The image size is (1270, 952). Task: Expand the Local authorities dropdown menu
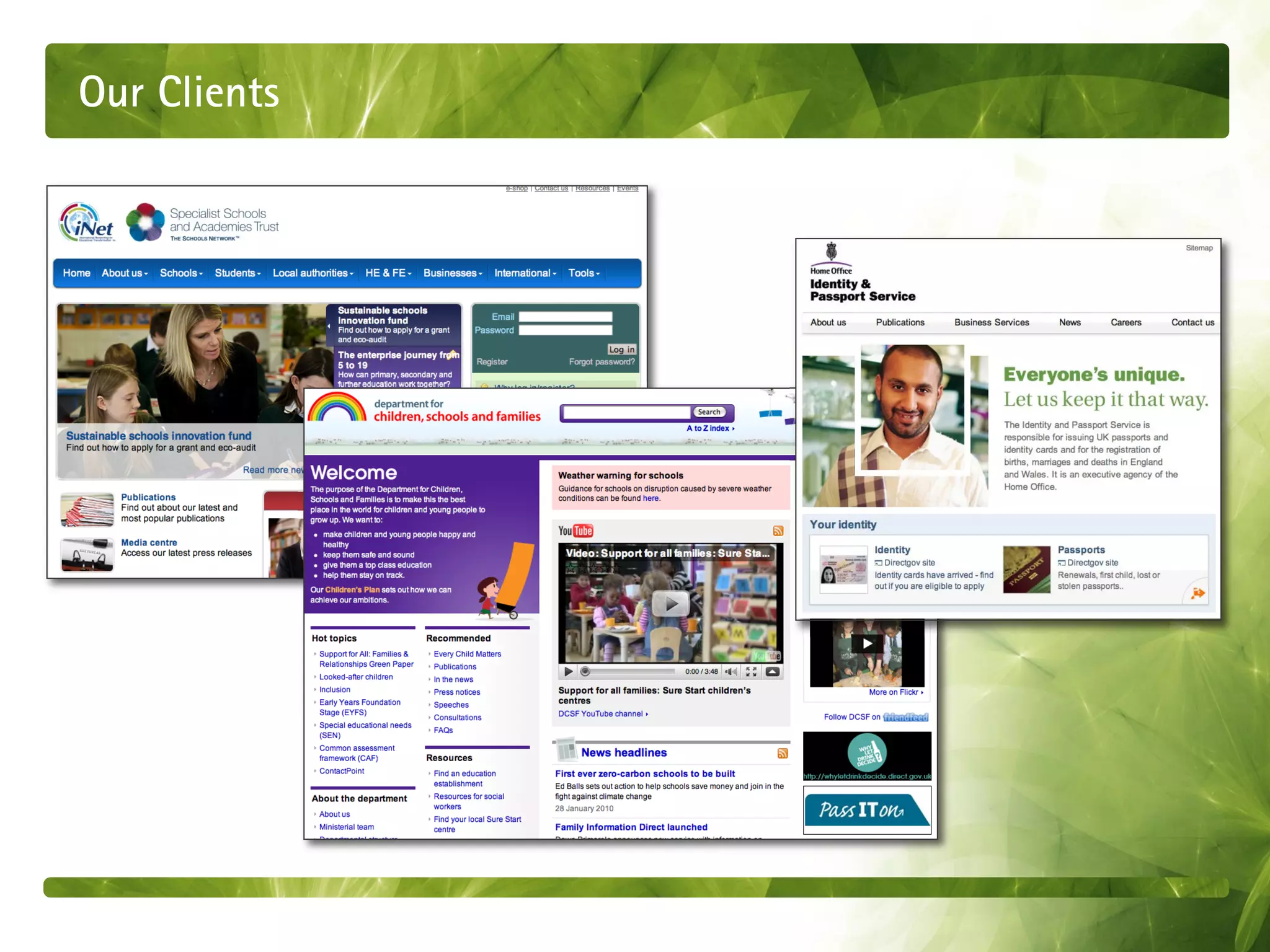(x=313, y=273)
